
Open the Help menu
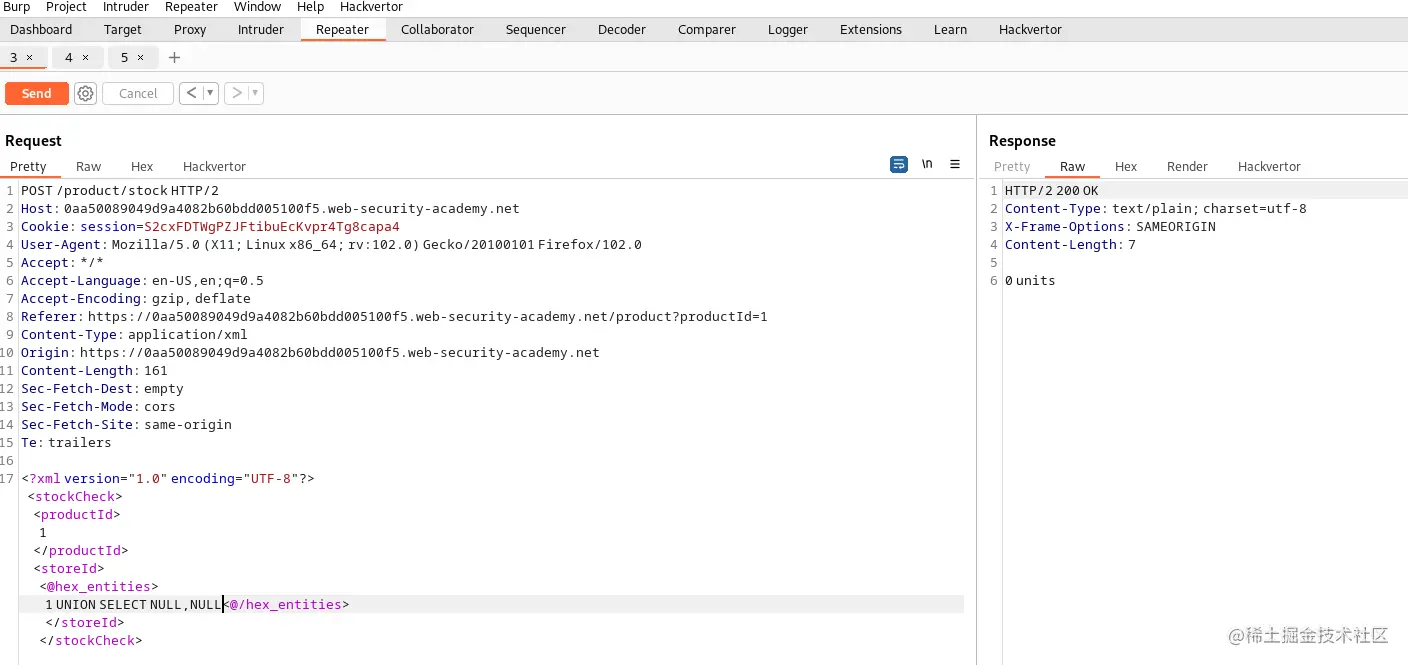click(310, 7)
